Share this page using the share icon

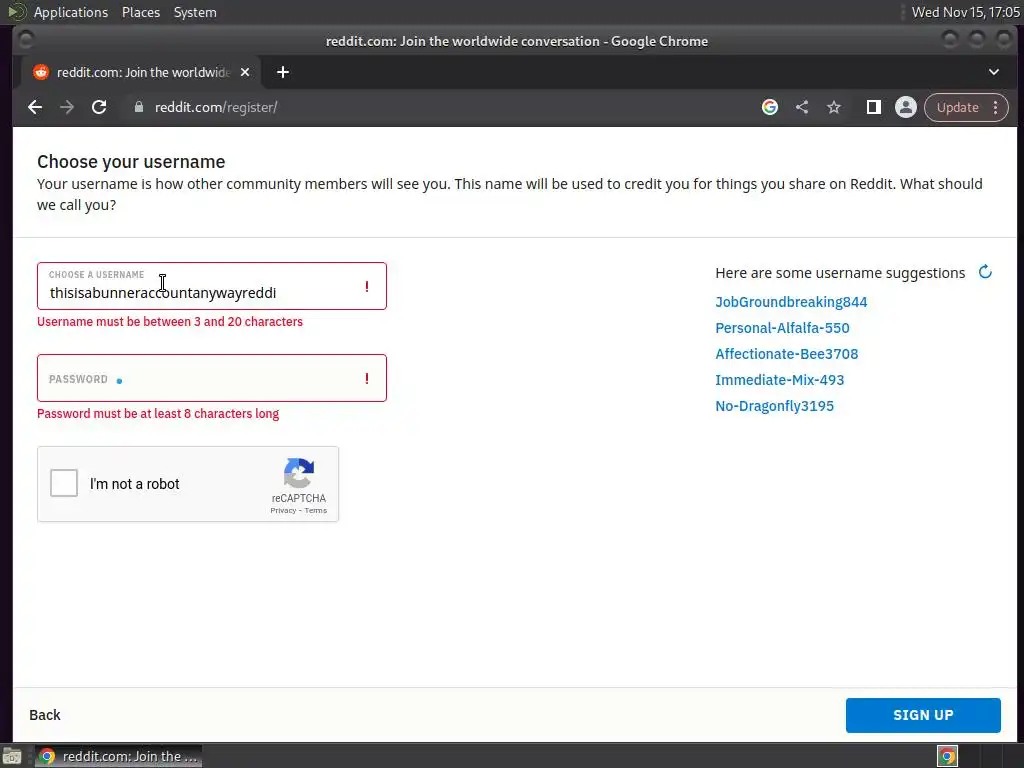tap(802, 107)
